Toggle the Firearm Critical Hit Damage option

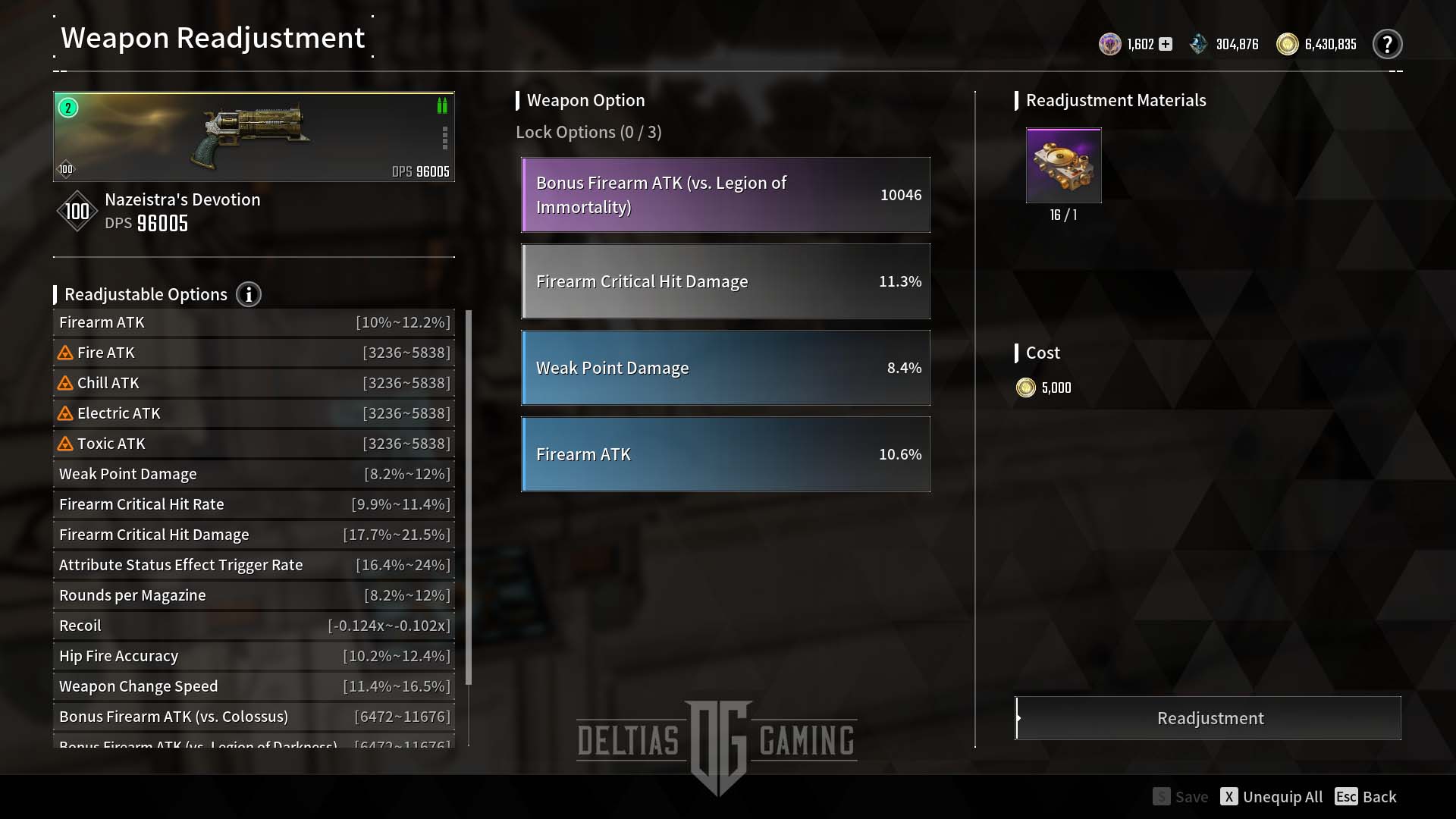point(727,281)
